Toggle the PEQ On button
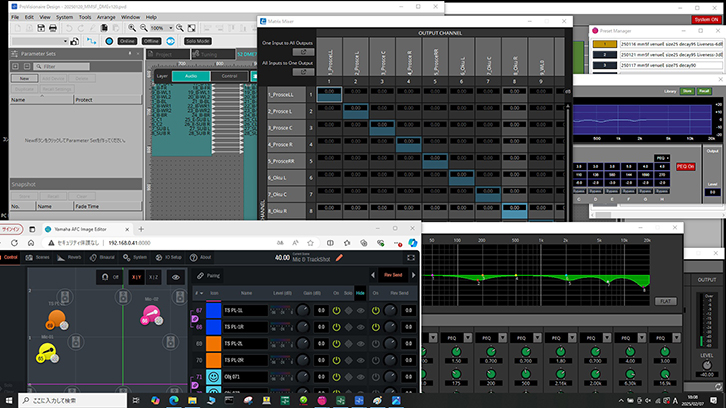Screen dimensions: 726x408 click(684, 165)
